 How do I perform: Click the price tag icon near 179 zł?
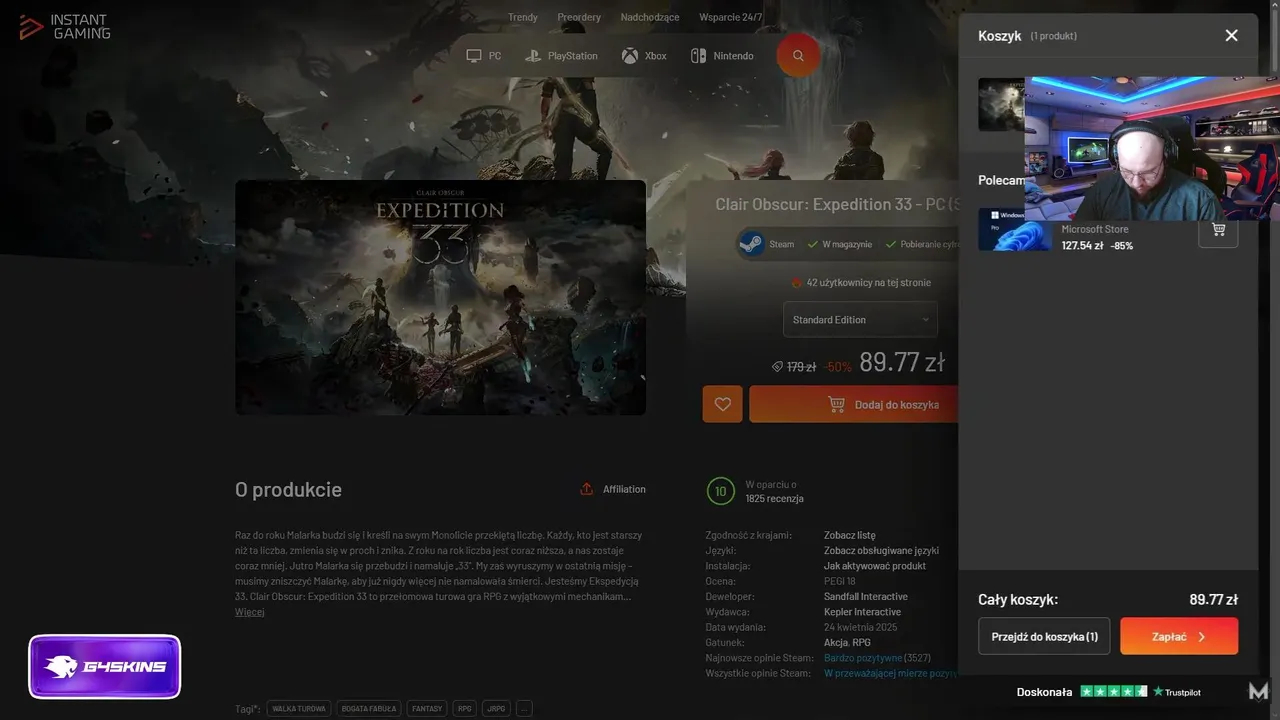778,367
